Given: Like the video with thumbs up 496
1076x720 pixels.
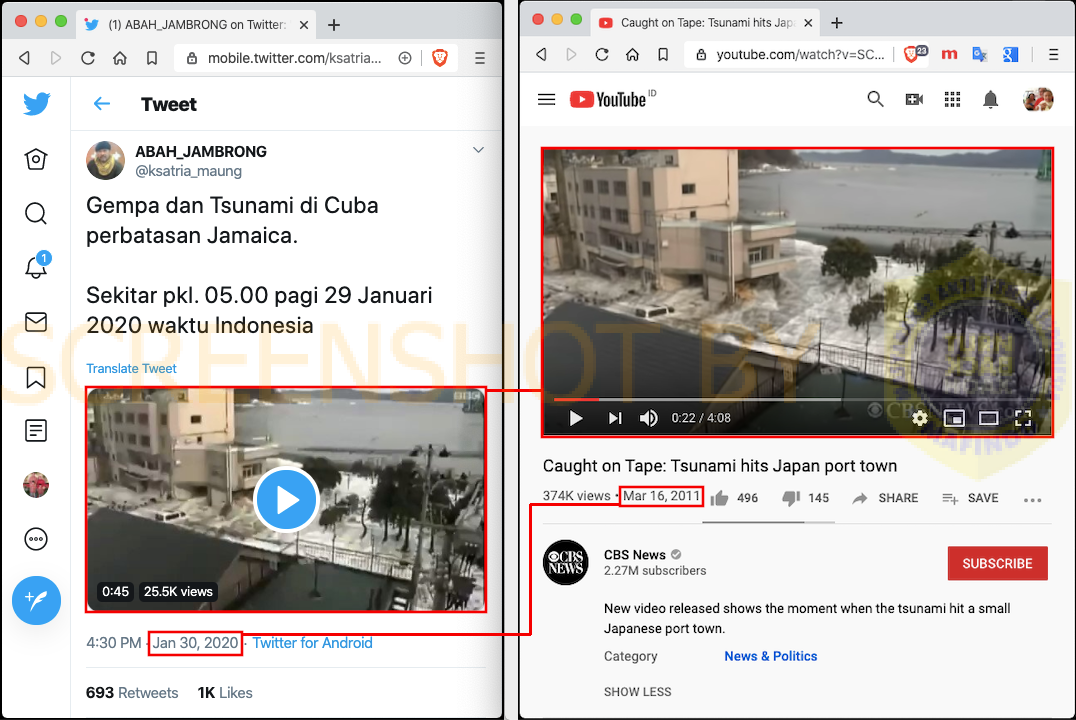Looking at the screenshot, I should [x=734, y=498].
